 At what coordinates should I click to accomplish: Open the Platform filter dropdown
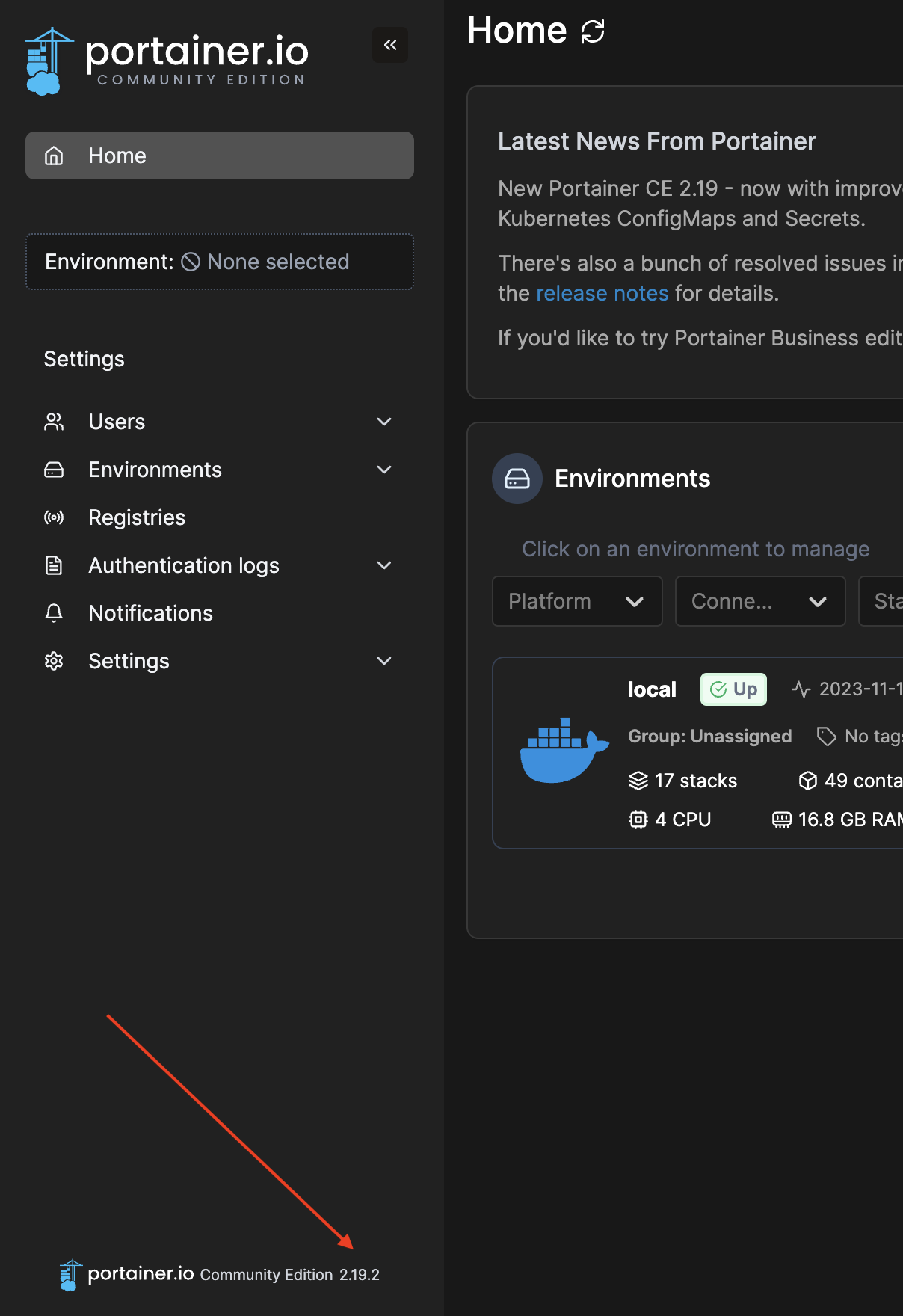click(577, 601)
